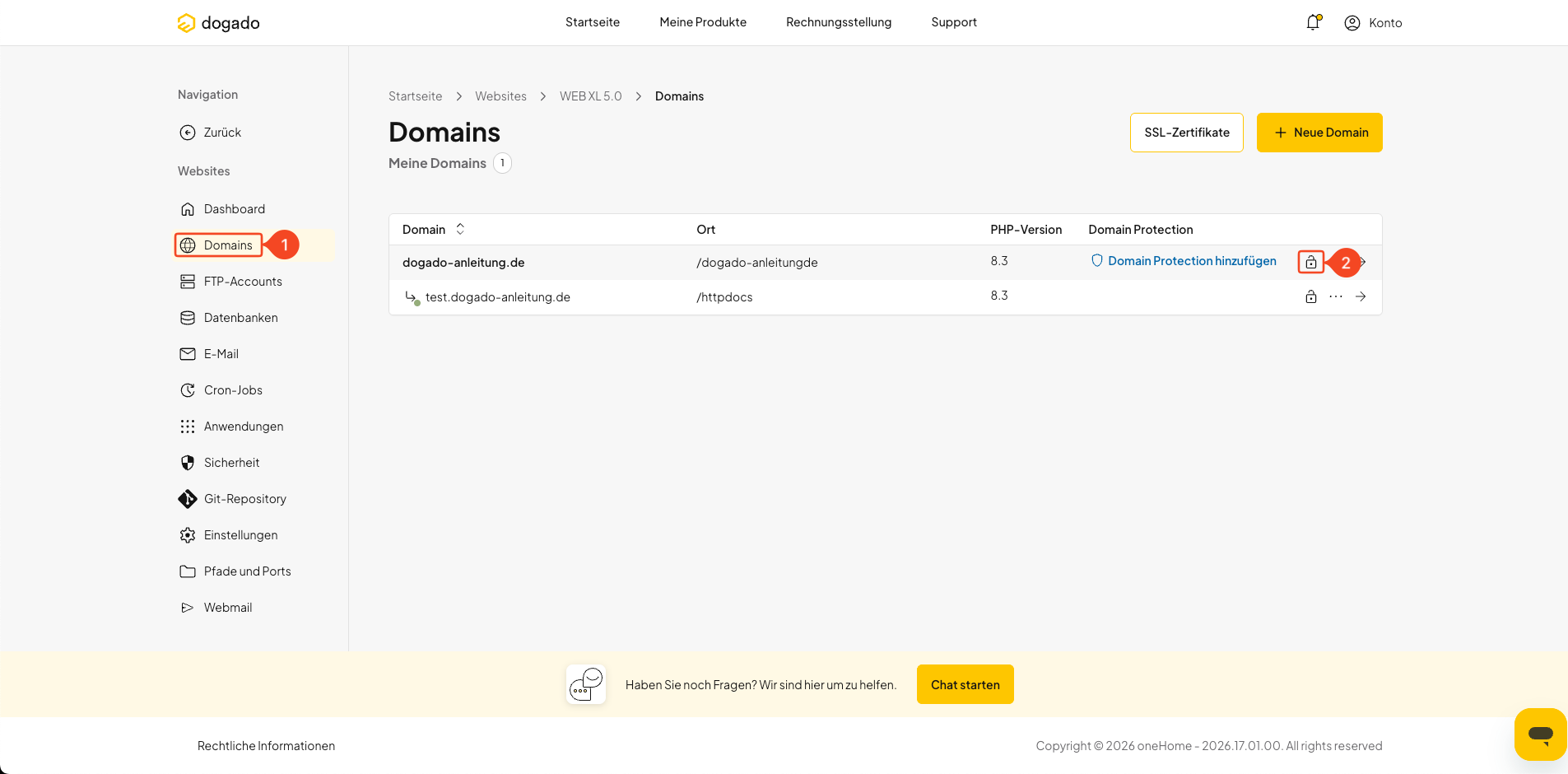
Task: Click the Meine Domains count badge
Action: click(502, 163)
